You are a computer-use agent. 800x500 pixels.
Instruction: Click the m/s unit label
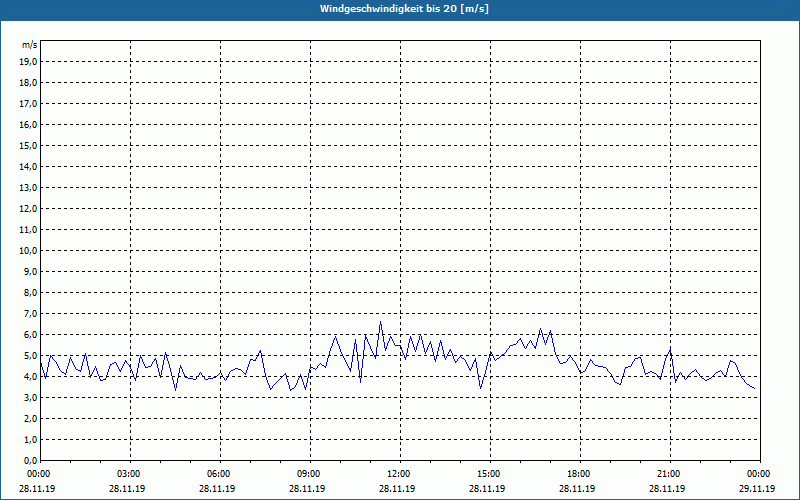click(x=30, y=45)
